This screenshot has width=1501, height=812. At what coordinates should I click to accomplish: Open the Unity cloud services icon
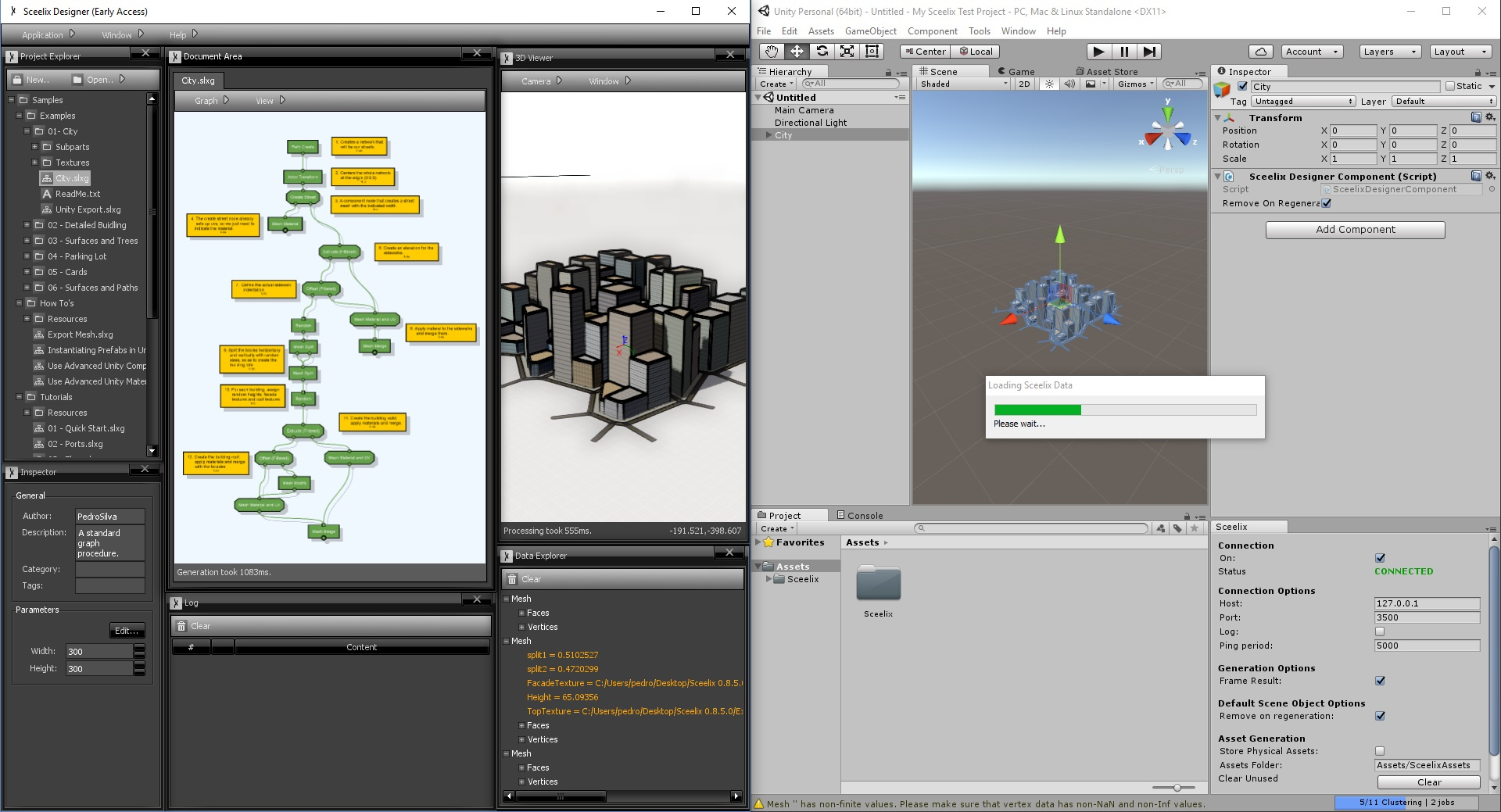pyautogui.click(x=1260, y=52)
